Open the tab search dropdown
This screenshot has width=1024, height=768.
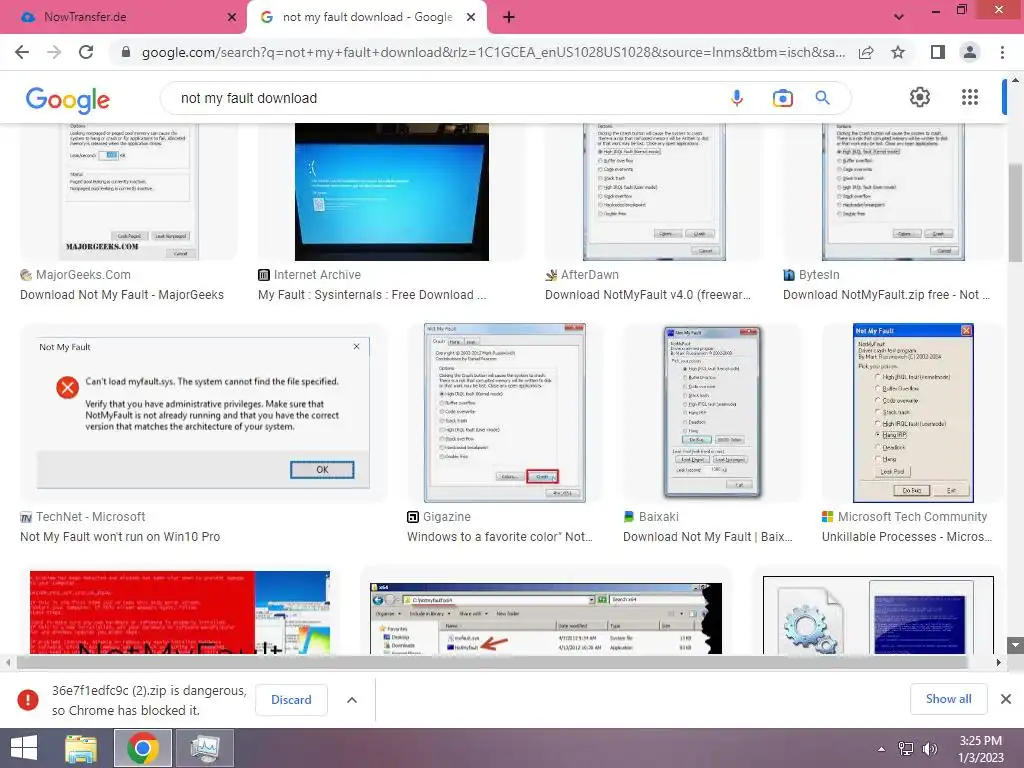(899, 18)
